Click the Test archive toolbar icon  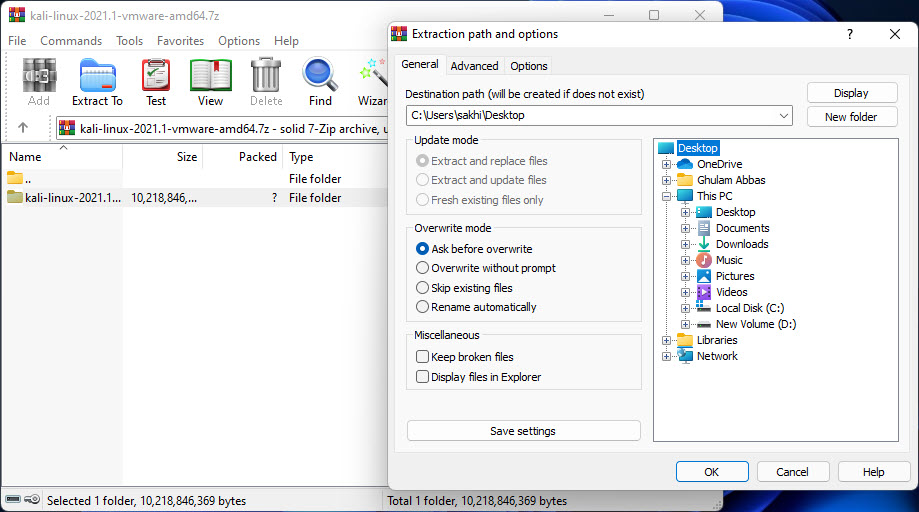pyautogui.click(x=156, y=76)
